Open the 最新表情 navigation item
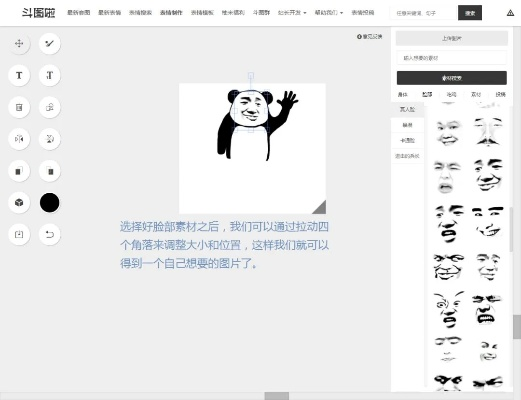 point(109,13)
